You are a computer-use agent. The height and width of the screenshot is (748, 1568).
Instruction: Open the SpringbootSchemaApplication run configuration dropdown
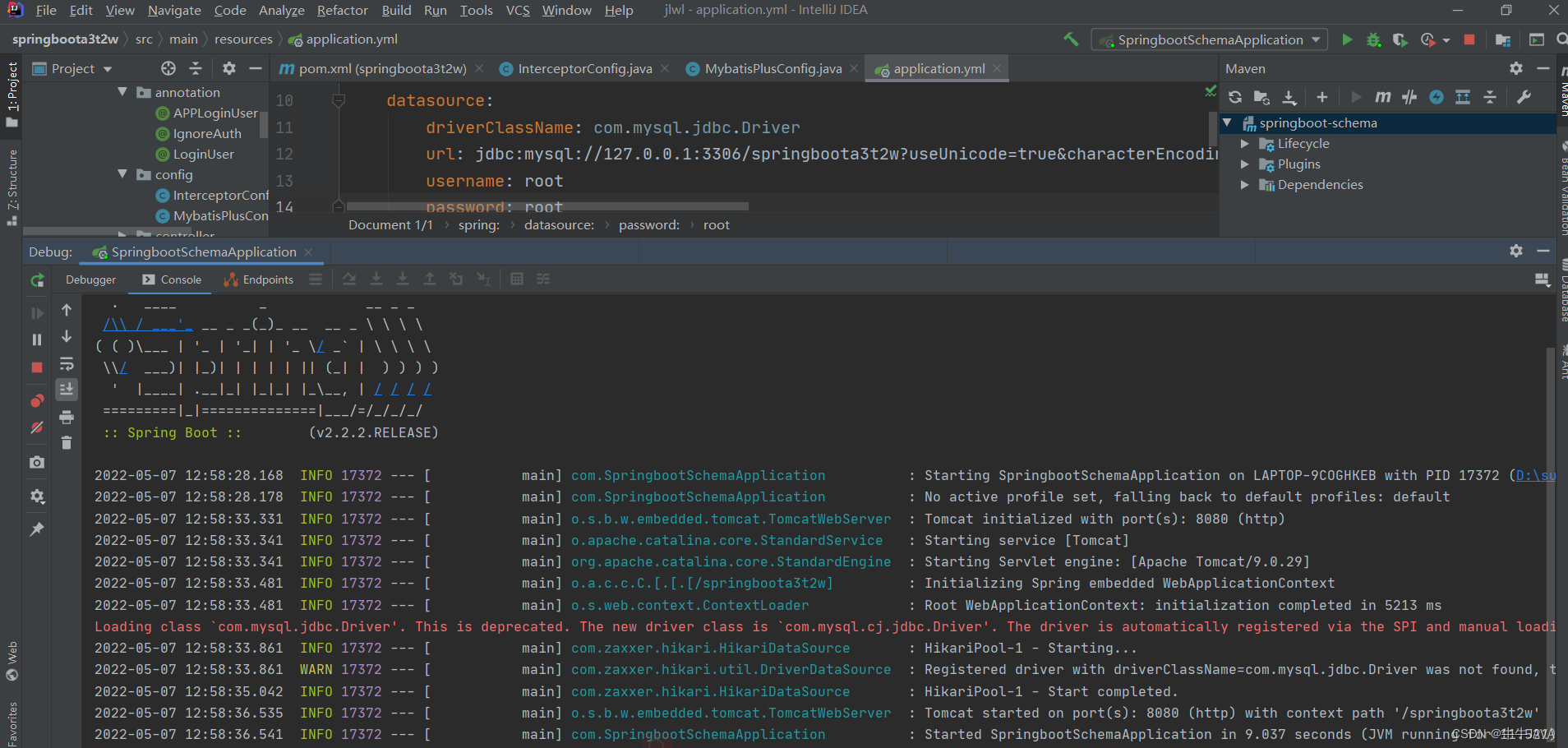point(1210,39)
